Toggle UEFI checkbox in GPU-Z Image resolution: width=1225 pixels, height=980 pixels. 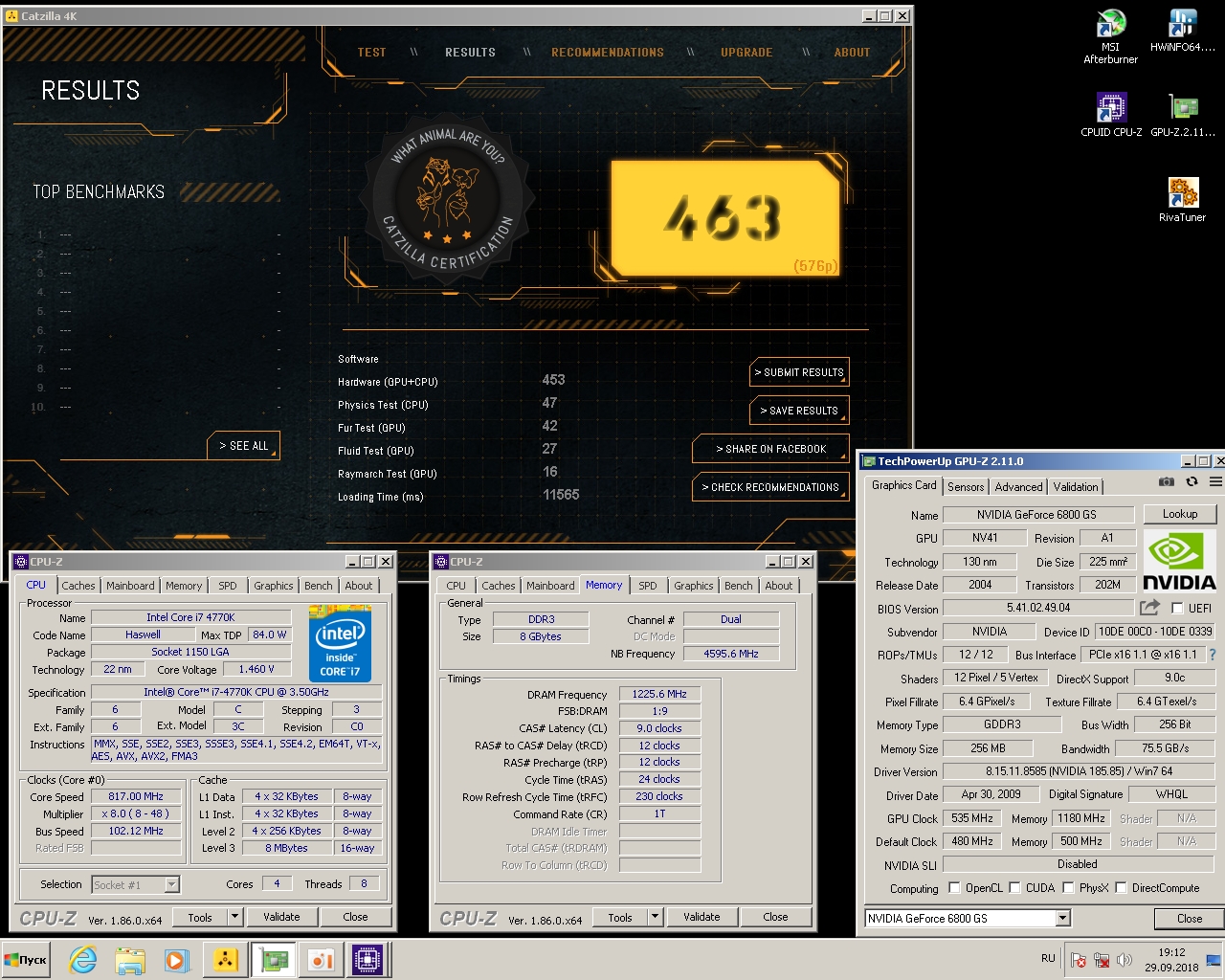tap(1177, 609)
